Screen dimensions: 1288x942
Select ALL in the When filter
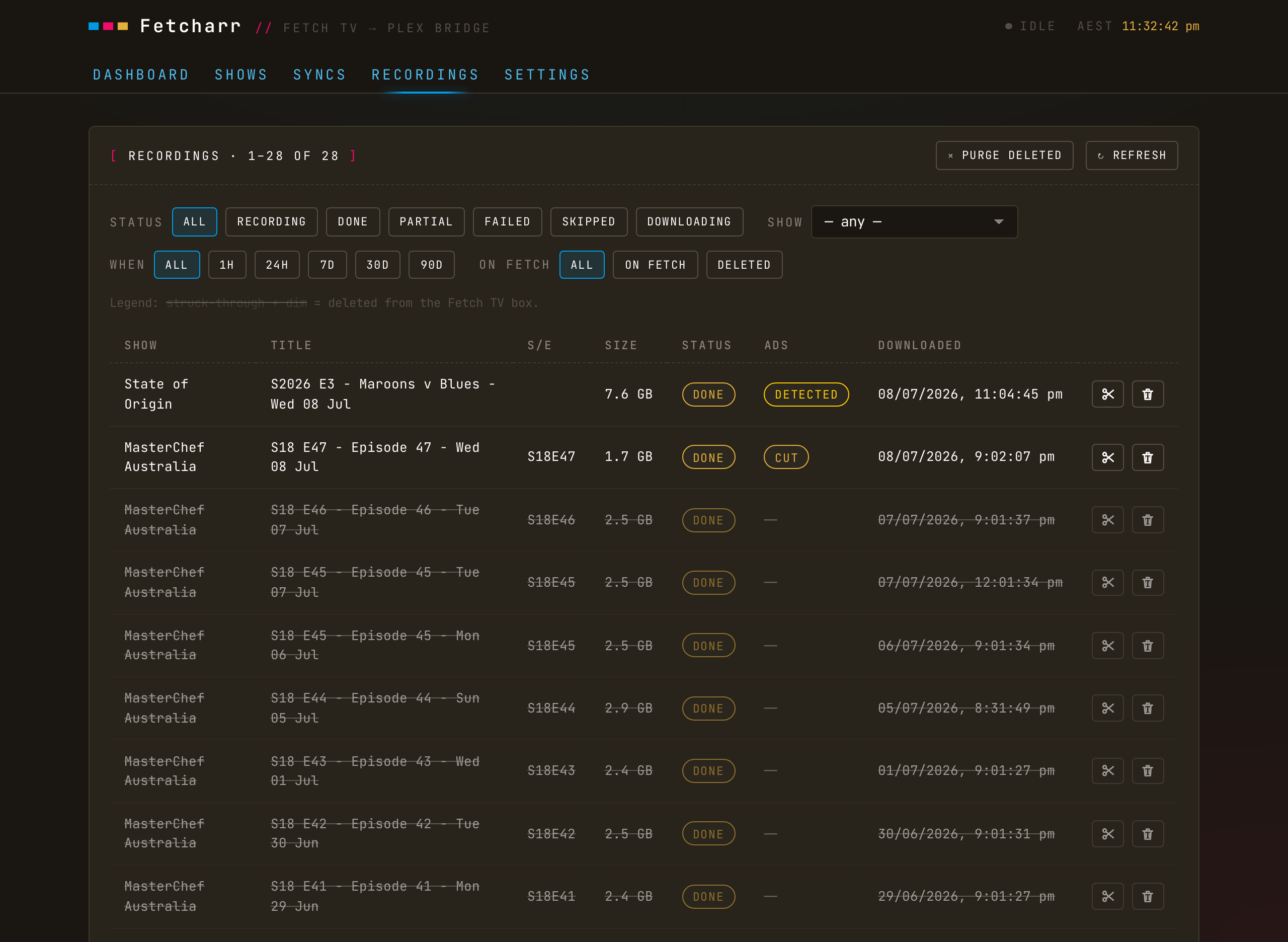(x=177, y=265)
